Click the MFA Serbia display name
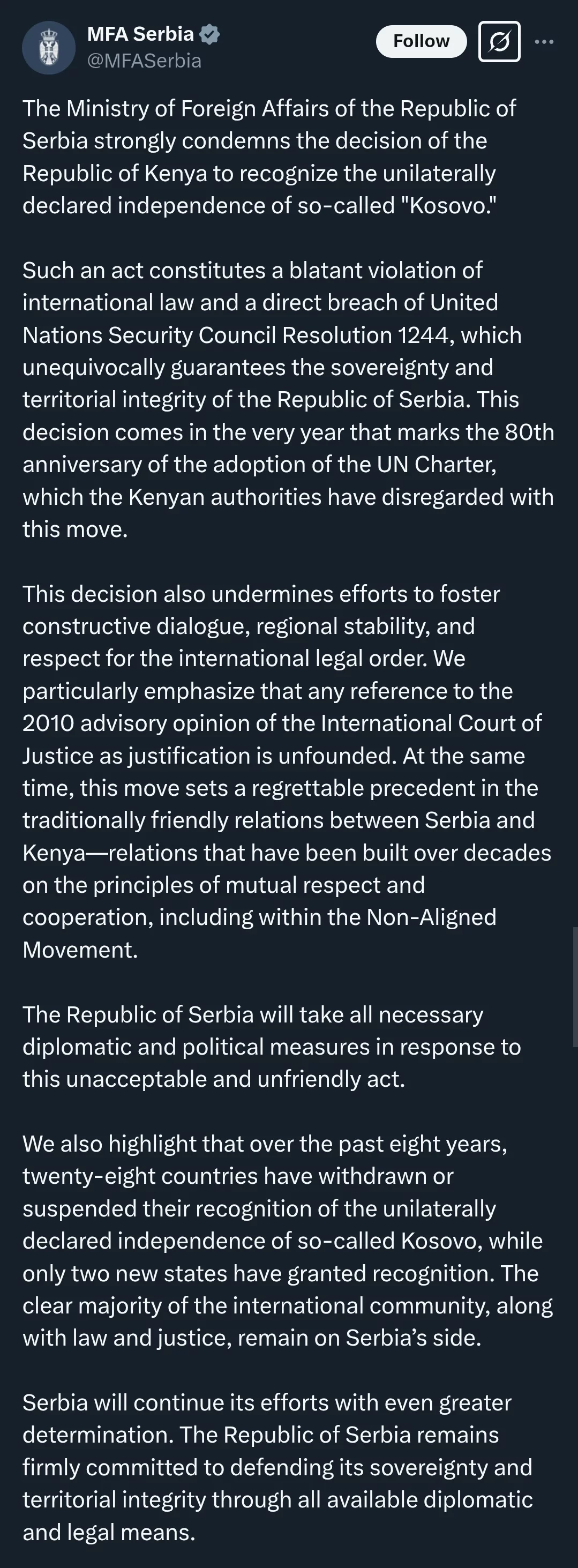578x1568 pixels. (x=140, y=34)
